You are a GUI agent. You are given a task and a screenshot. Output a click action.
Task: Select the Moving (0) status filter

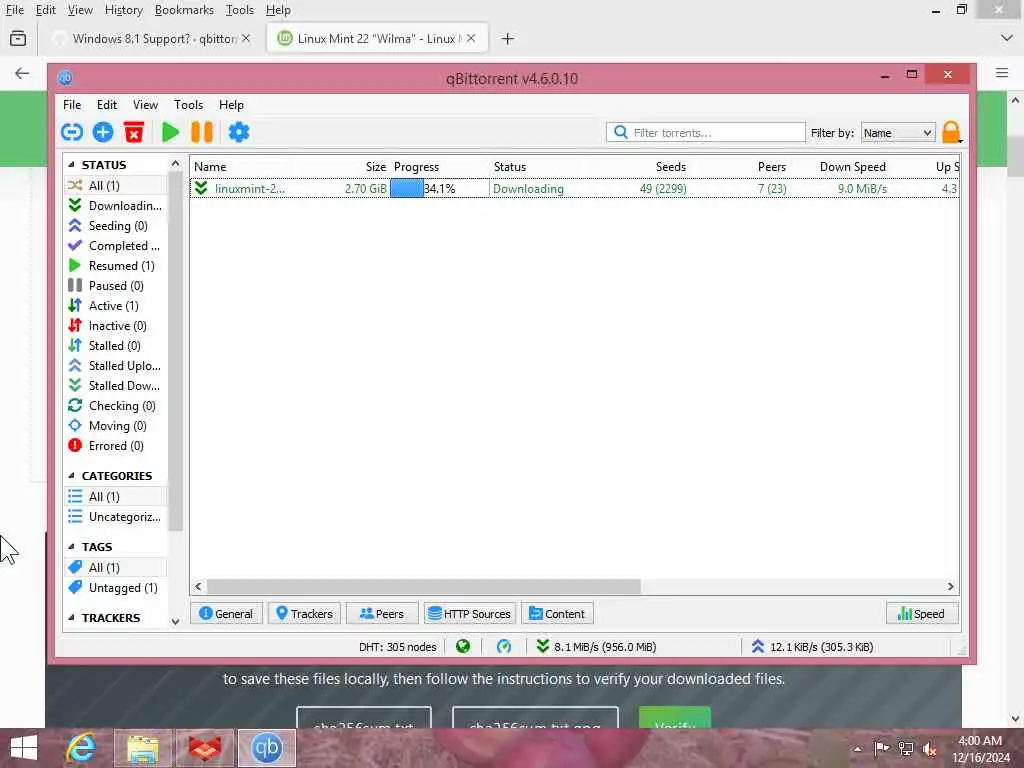pyautogui.click(x=116, y=426)
